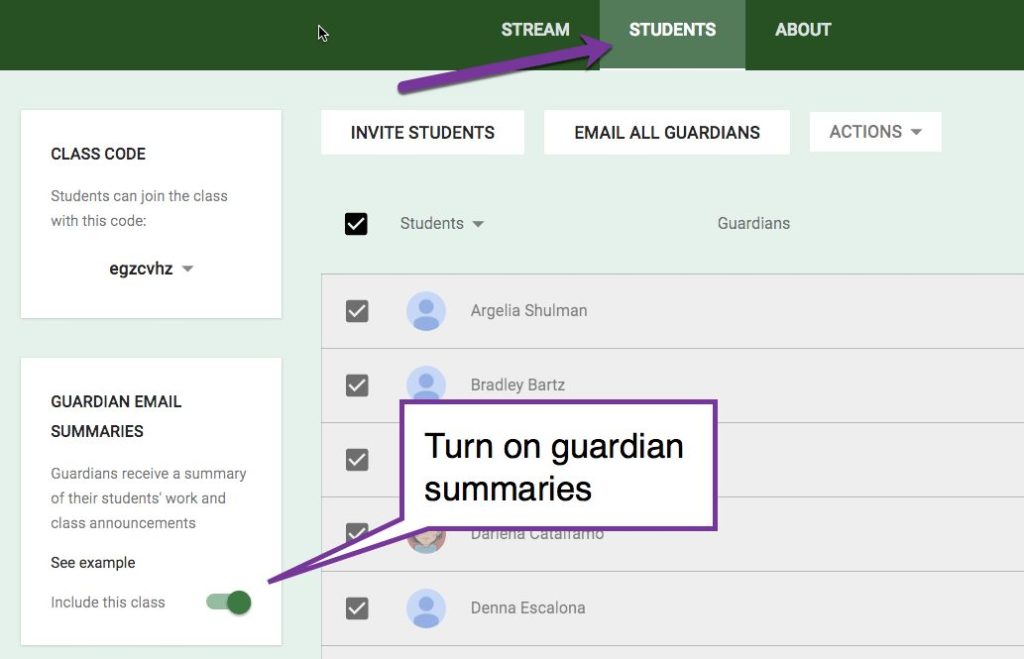Screen dimensions: 1024x659
Task: Open Argelia Shulman's profile photo
Action: tap(426, 311)
